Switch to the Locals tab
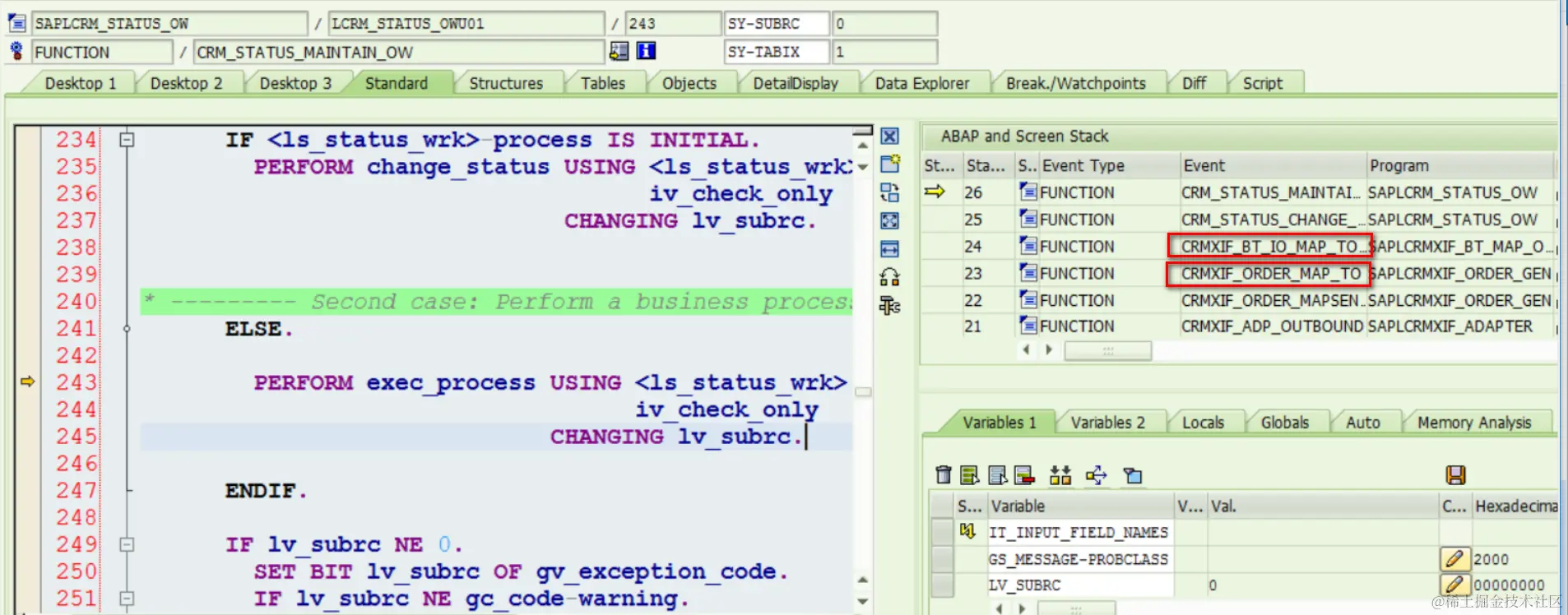1568x615 pixels. point(1203,423)
